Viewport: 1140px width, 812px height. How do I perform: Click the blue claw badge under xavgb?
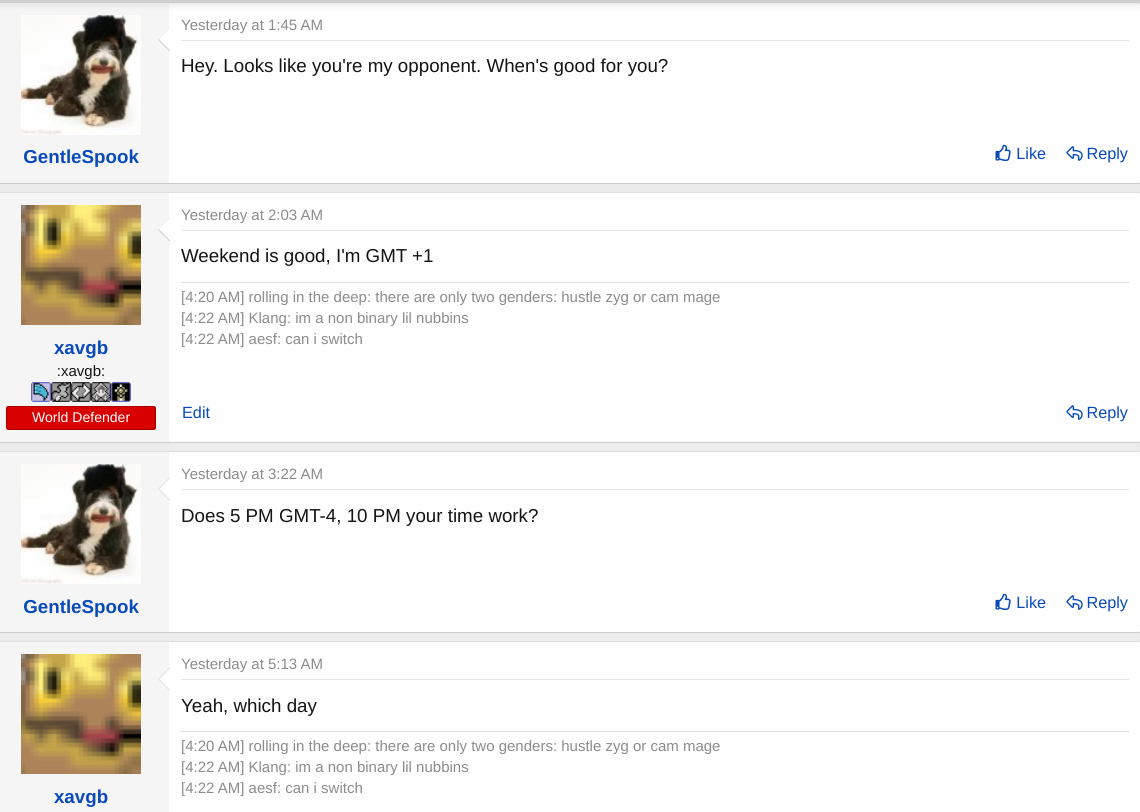(41, 392)
